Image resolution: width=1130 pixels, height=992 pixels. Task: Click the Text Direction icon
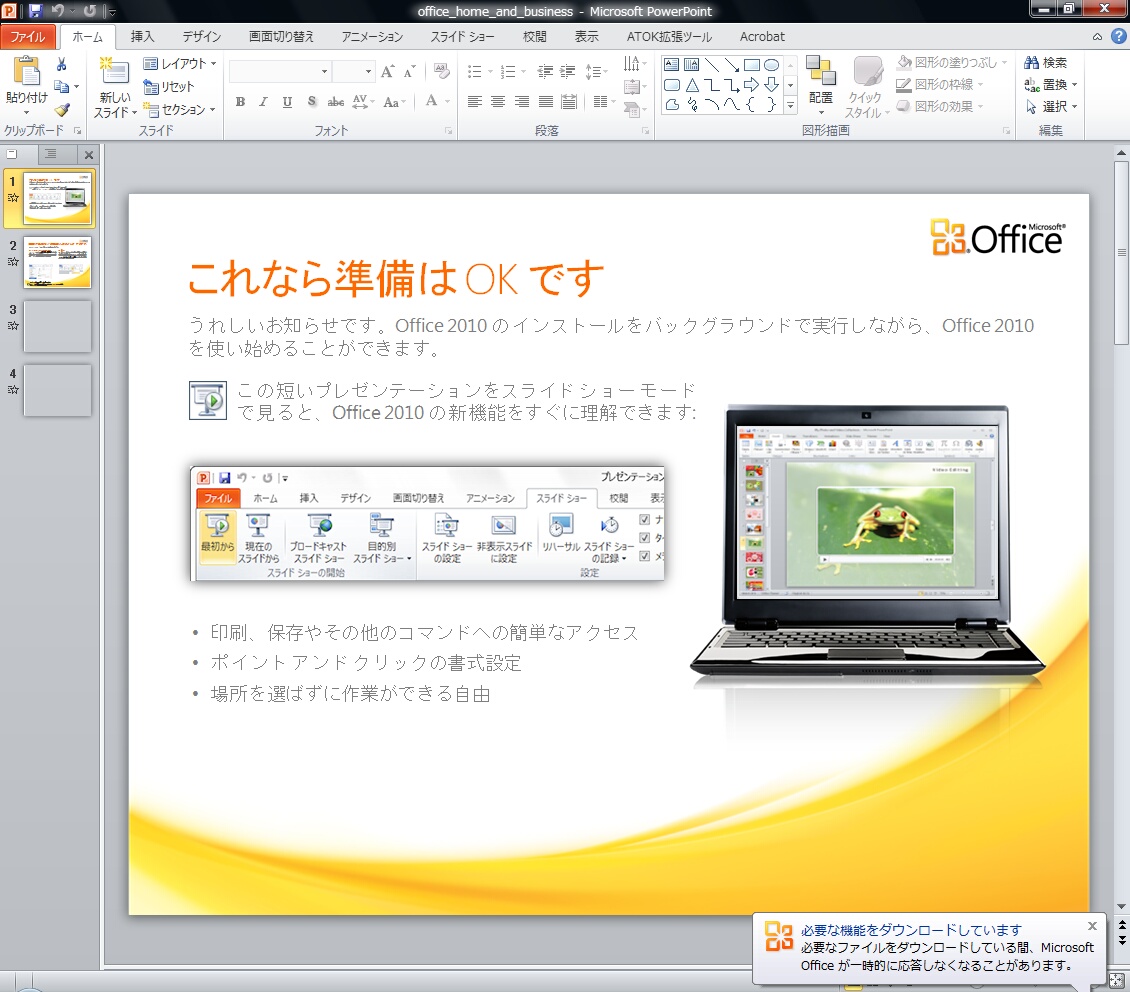(x=633, y=64)
